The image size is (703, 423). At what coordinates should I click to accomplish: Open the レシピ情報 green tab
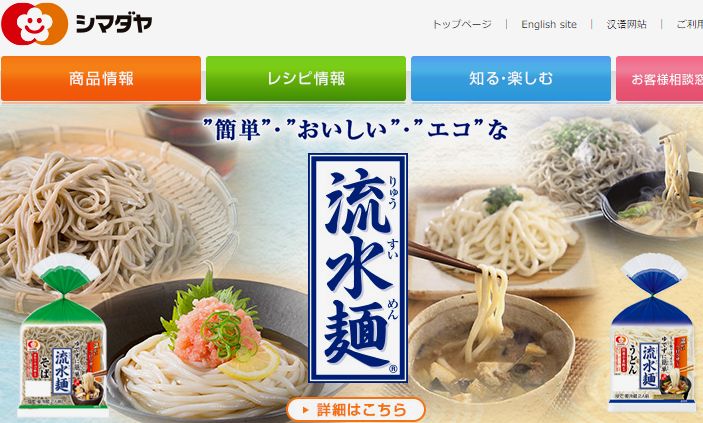[x=306, y=78]
